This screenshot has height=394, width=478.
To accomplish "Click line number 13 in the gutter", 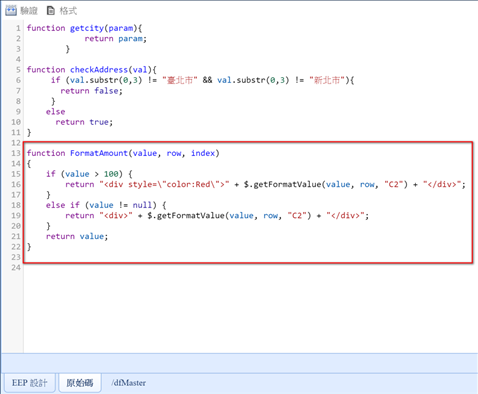I will 16,153.
